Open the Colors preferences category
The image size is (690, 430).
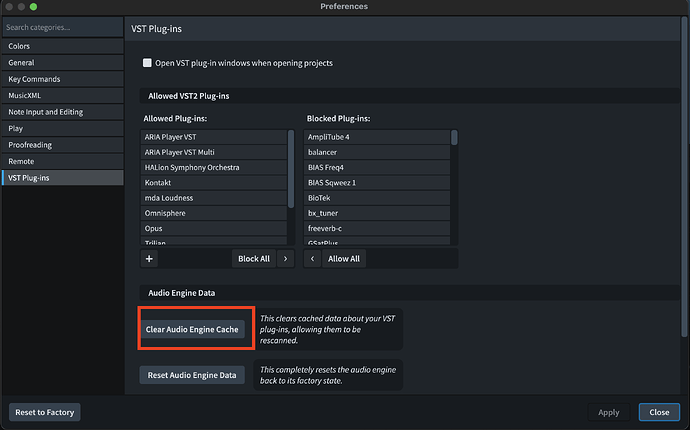pos(19,46)
